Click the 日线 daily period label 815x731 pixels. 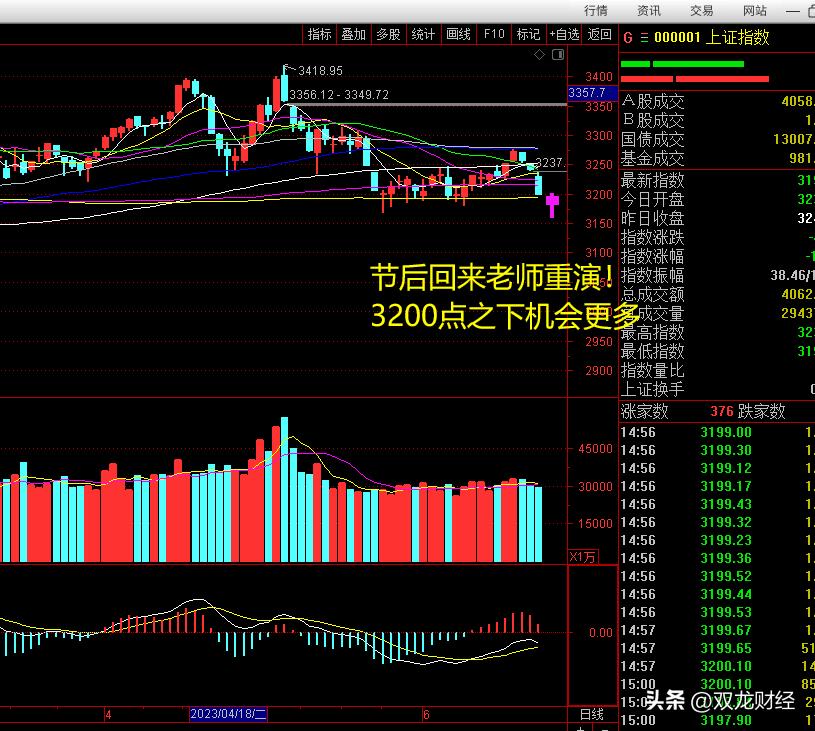591,714
